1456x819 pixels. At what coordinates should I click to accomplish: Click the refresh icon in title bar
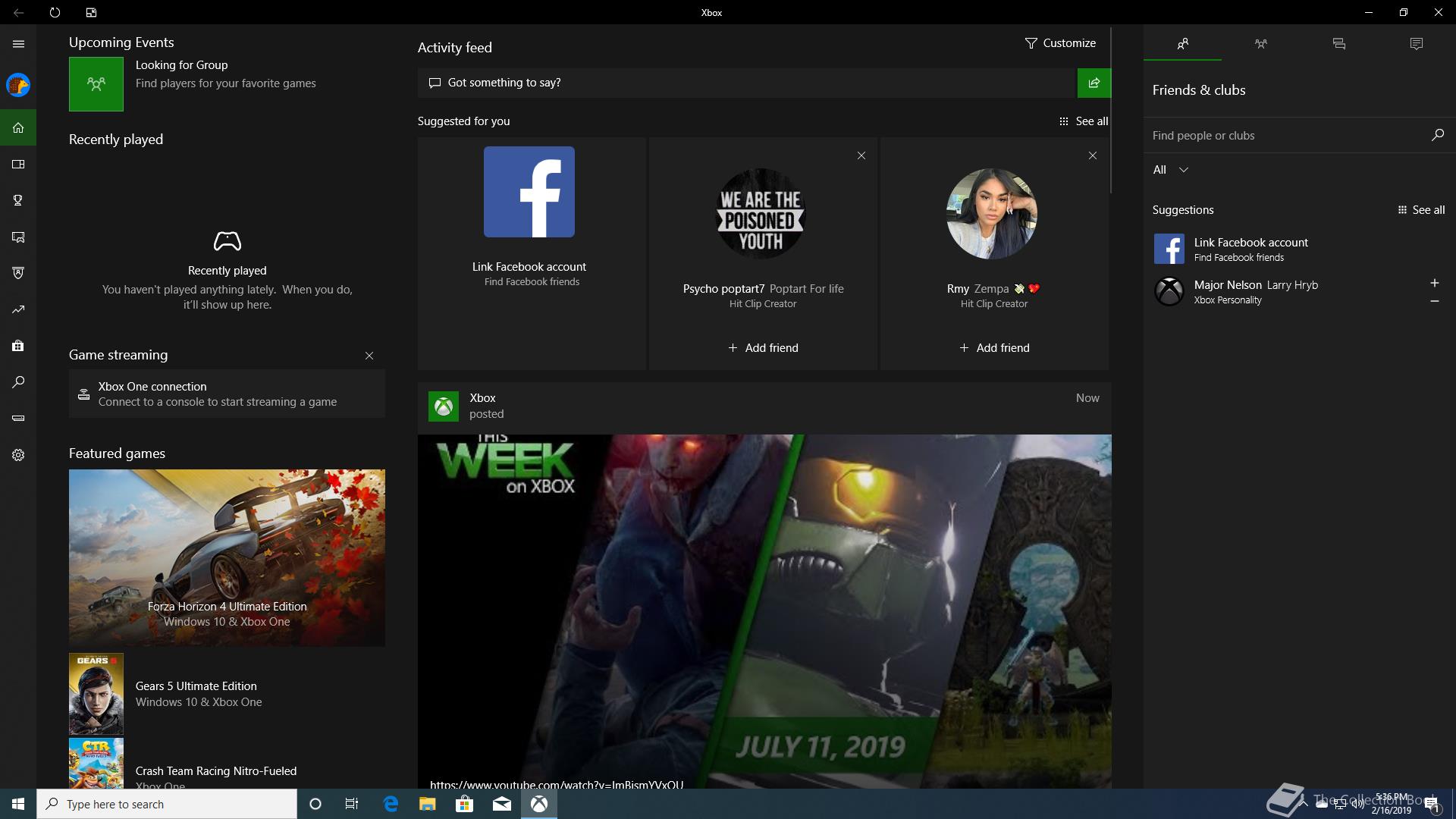pyautogui.click(x=55, y=12)
